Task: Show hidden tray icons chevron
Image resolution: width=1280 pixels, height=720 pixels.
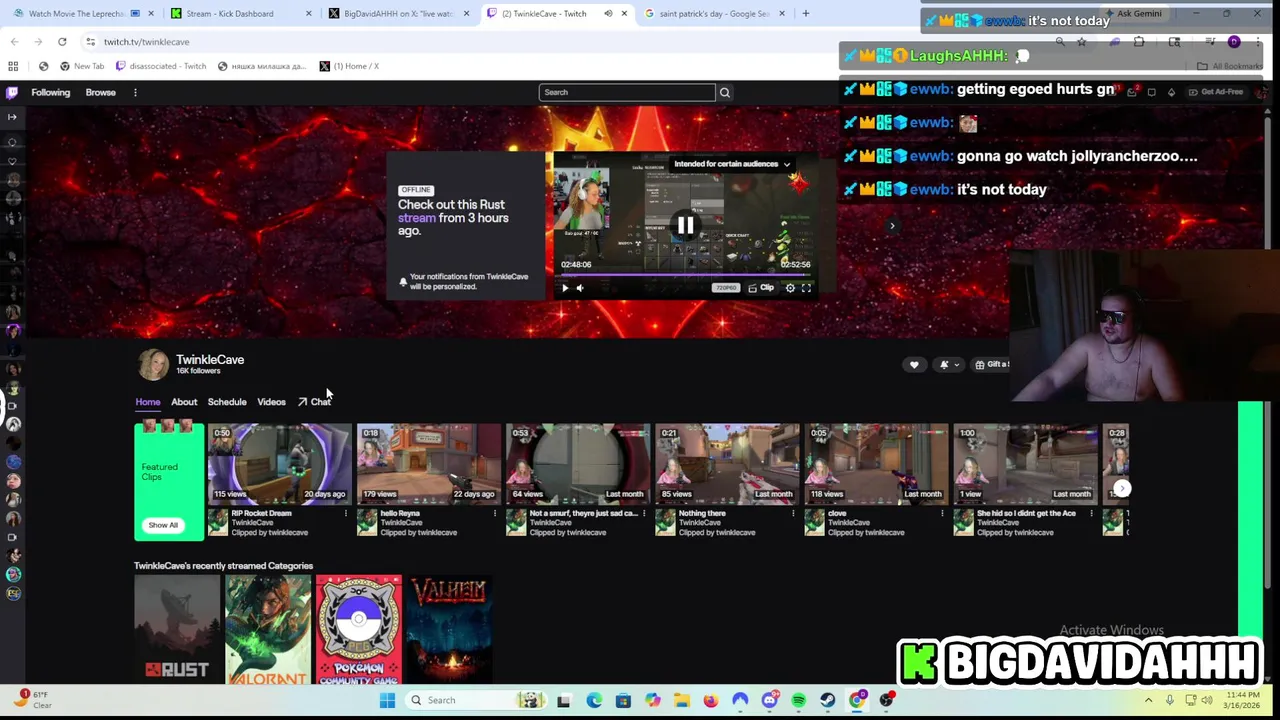Action: pyautogui.click(x=1148, y=700)
